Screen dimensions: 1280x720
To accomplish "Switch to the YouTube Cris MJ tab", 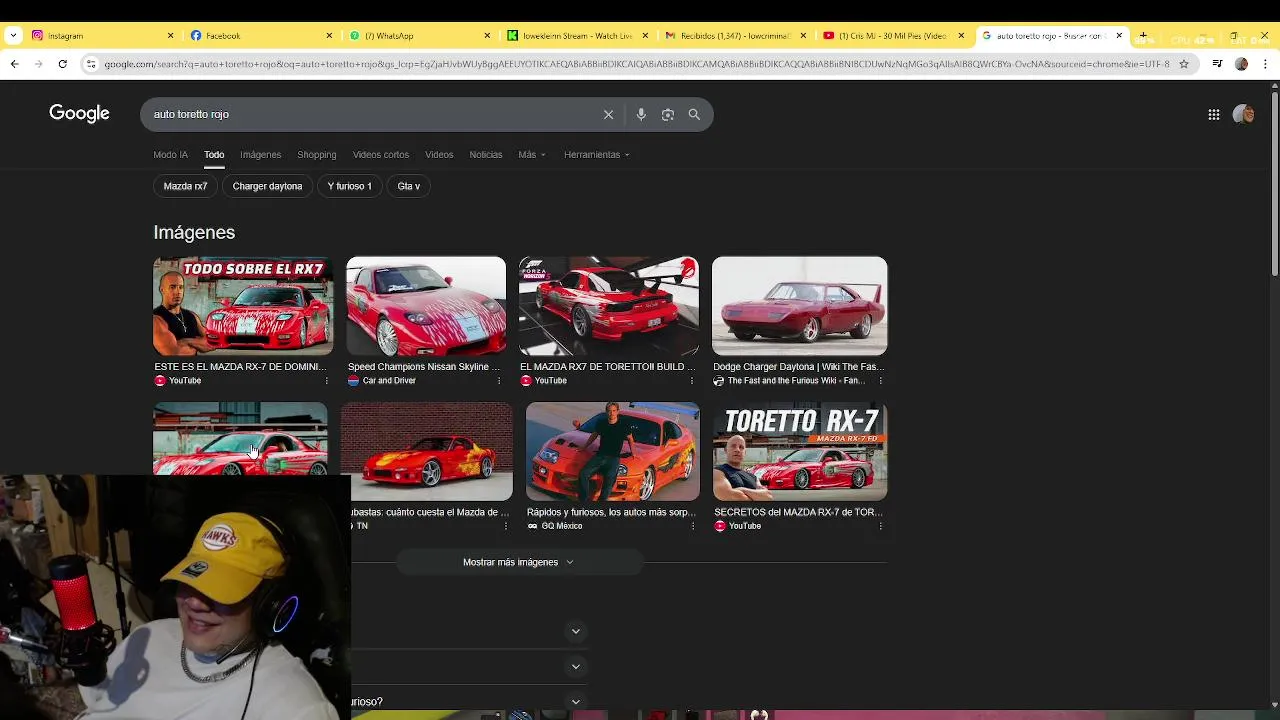I will pyautogui.click(x=893, y=36).
